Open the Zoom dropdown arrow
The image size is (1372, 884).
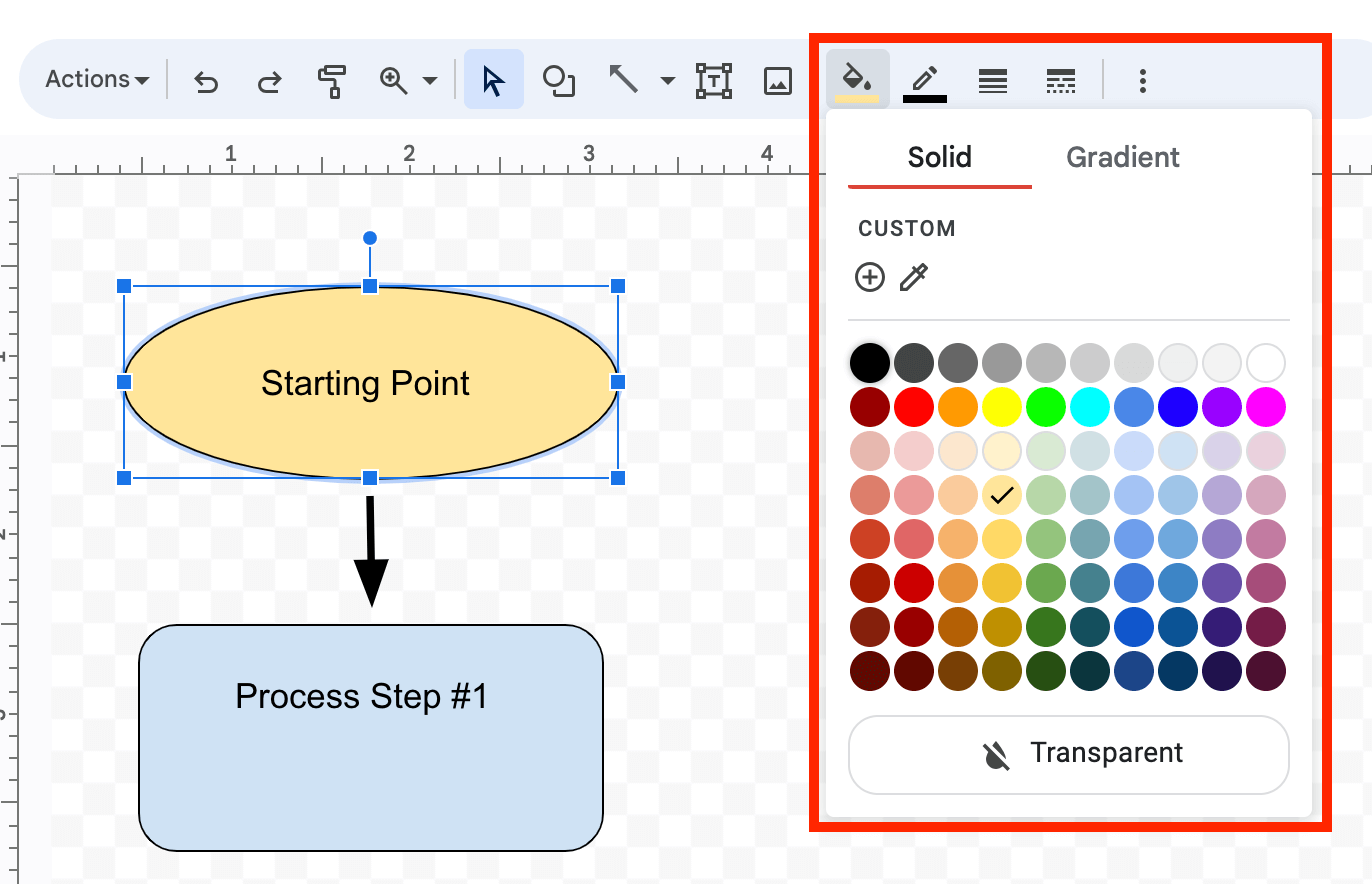(430, 80)
